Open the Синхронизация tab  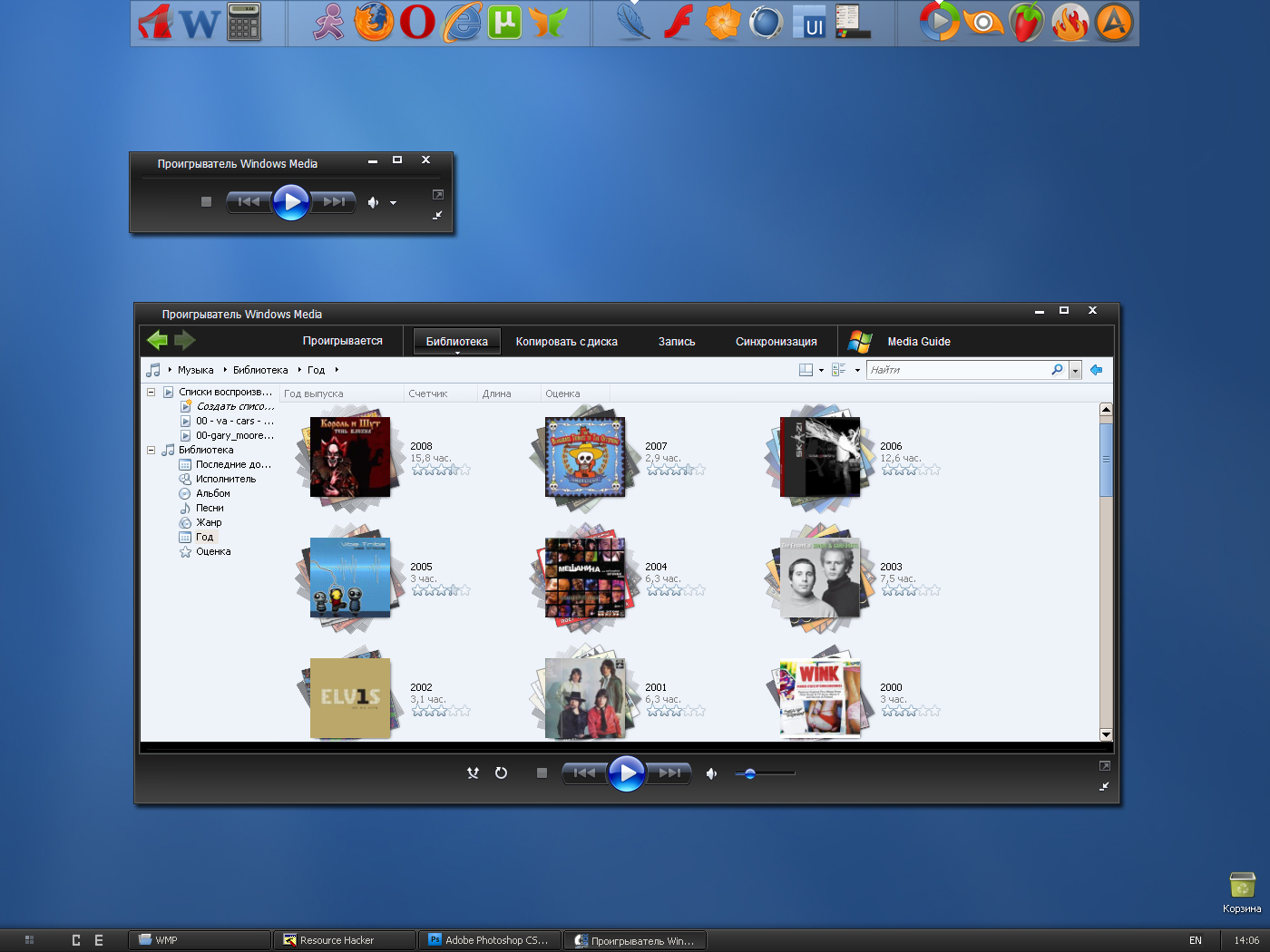coord(777,342)
